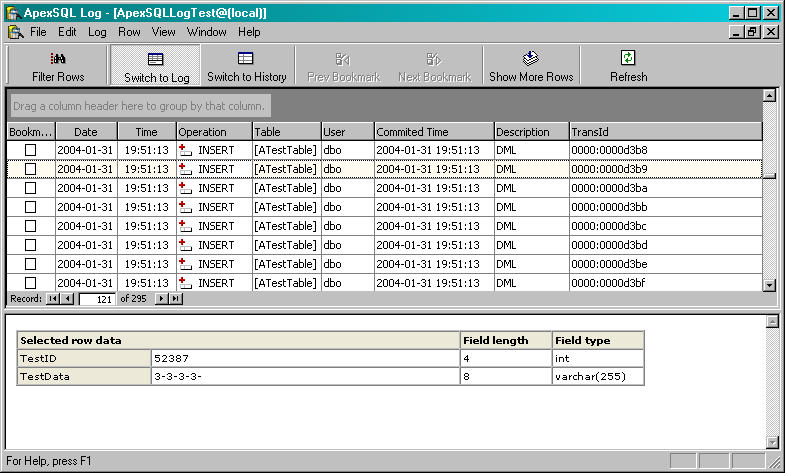Select the TestID value 52387
Image resolution: width=785 pixels, height=473 pixels.
(x=305, y=358)
